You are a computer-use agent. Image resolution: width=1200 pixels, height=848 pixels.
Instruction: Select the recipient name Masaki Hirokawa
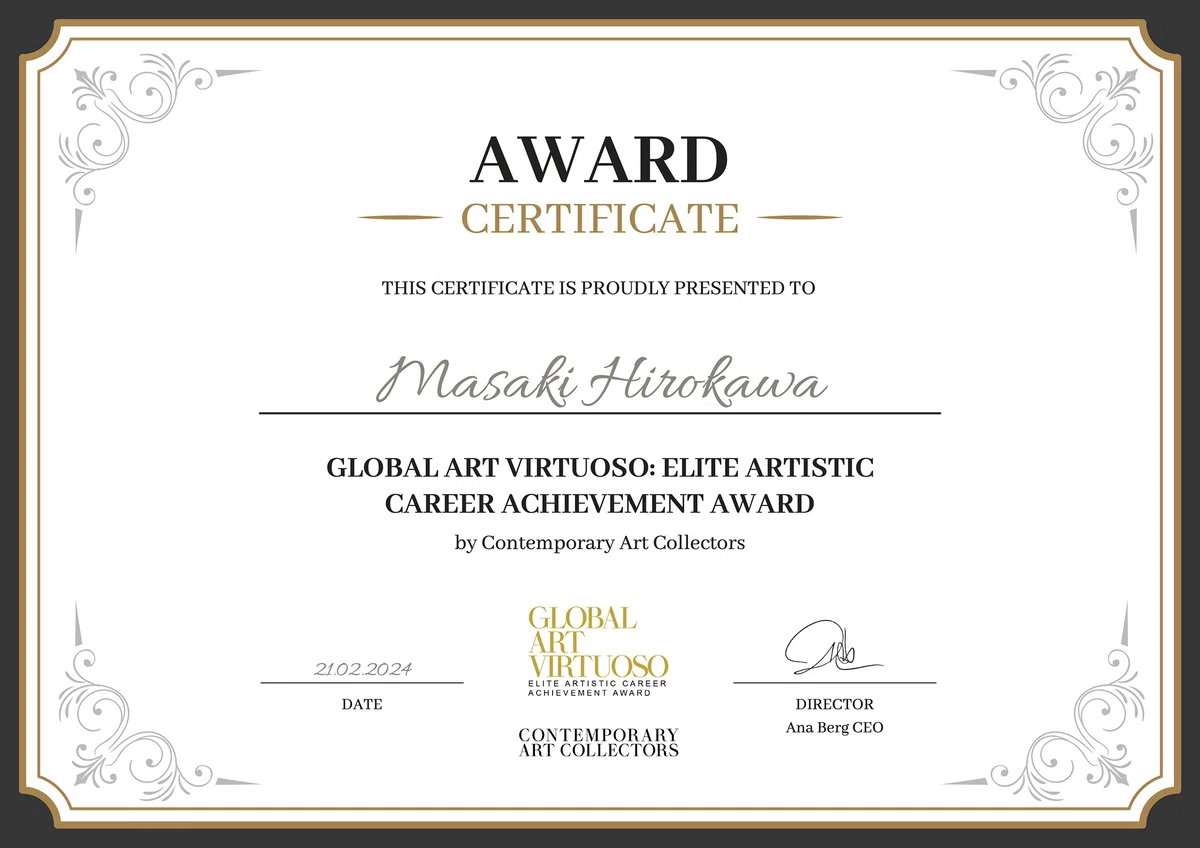[x=601, y=382]
